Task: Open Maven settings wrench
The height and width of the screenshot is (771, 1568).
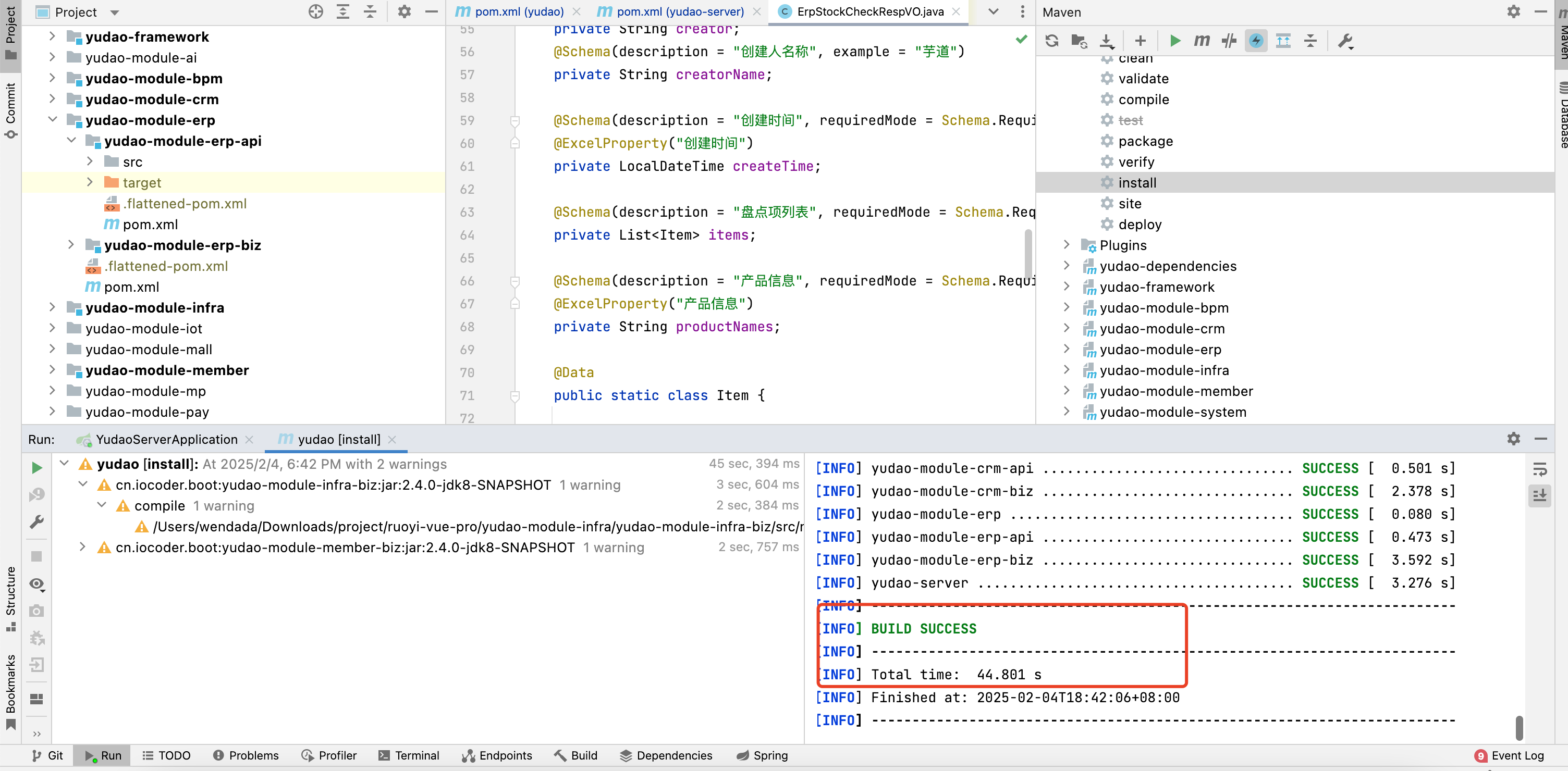Action: coord(1344,41)
